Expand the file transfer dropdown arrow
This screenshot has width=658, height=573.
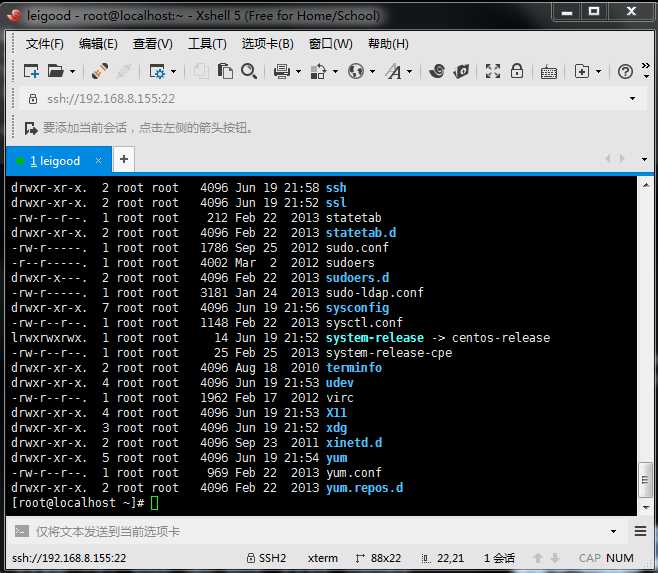[x=335, y=72]
